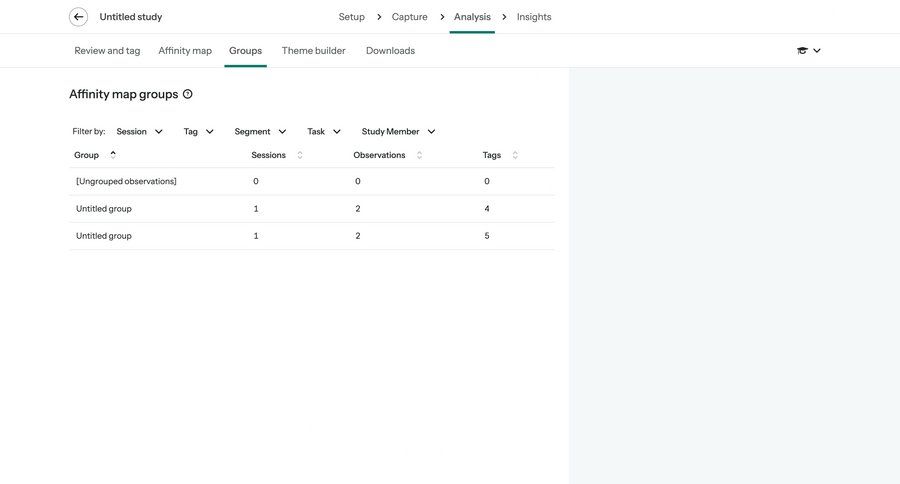This screenshot has height=484, width=900.
Task: Navigate to the Setup step
Action: click(351, 17)
